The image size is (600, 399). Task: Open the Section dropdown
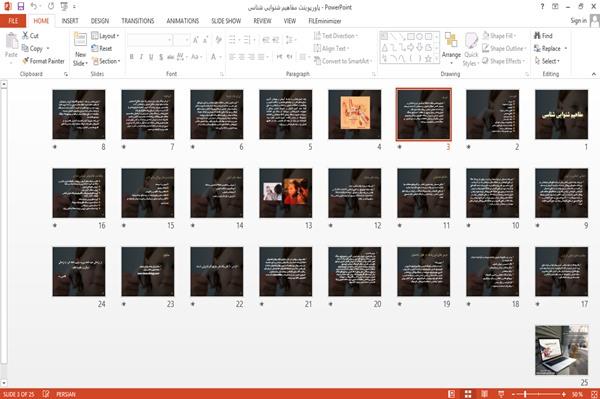coord(106,61)
